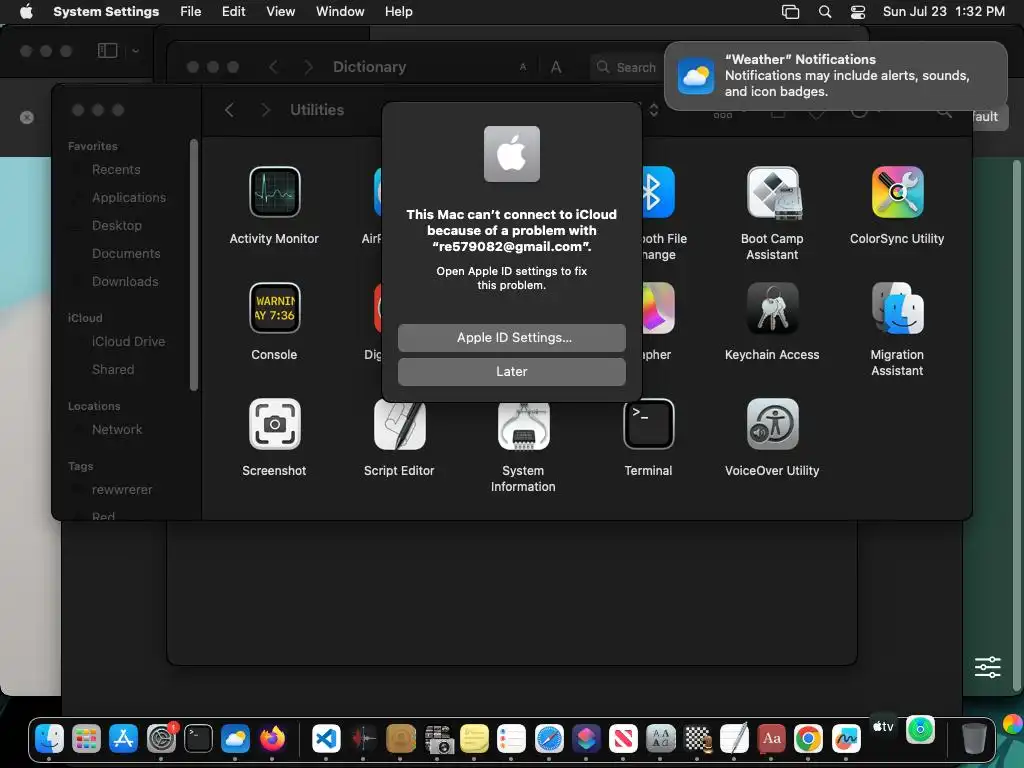
Task: Launch the Screenshot utility icon
Action: click(x=274, y=424)
